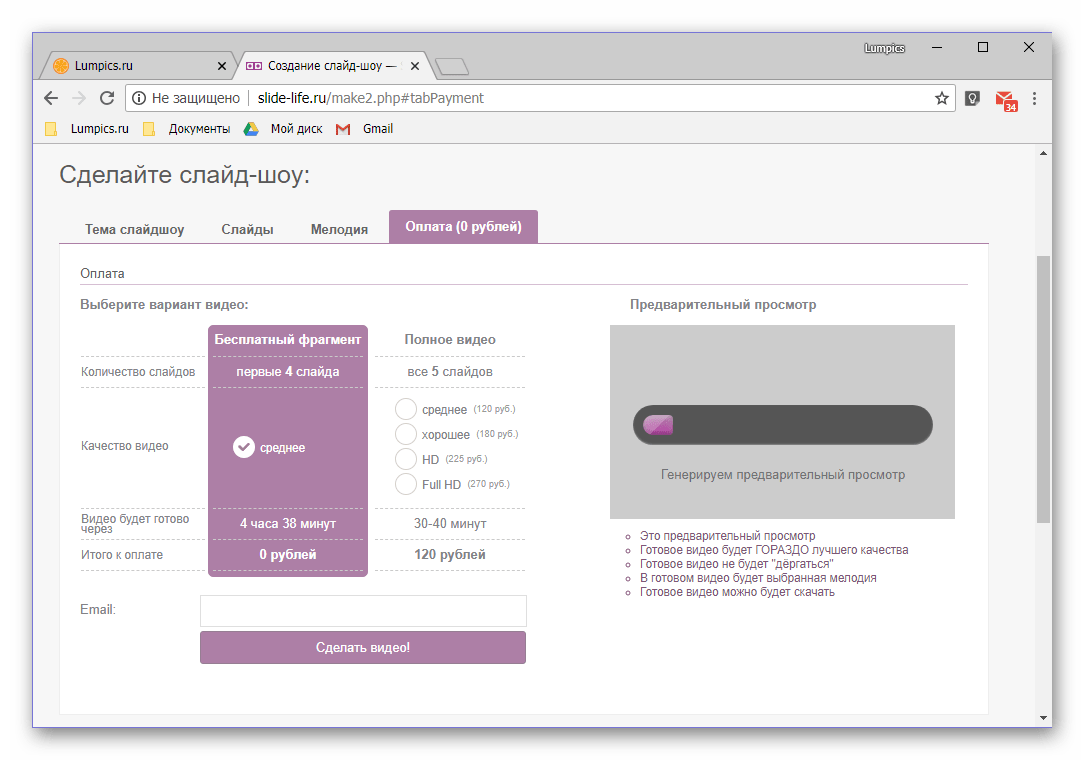Choose хорошее (180 руб.) quality option
The image size is (1085, 760).
(x=405, y=434)
